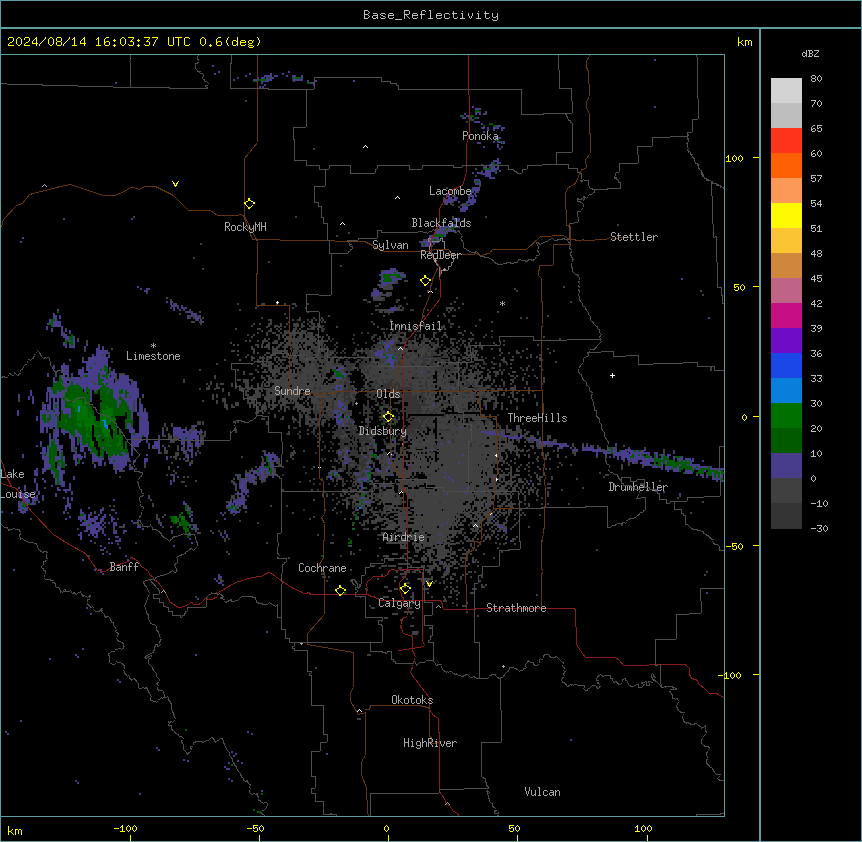The image size is (862, 842).
Task: Click the Cochrane label
Action: (x=322, y=568)
